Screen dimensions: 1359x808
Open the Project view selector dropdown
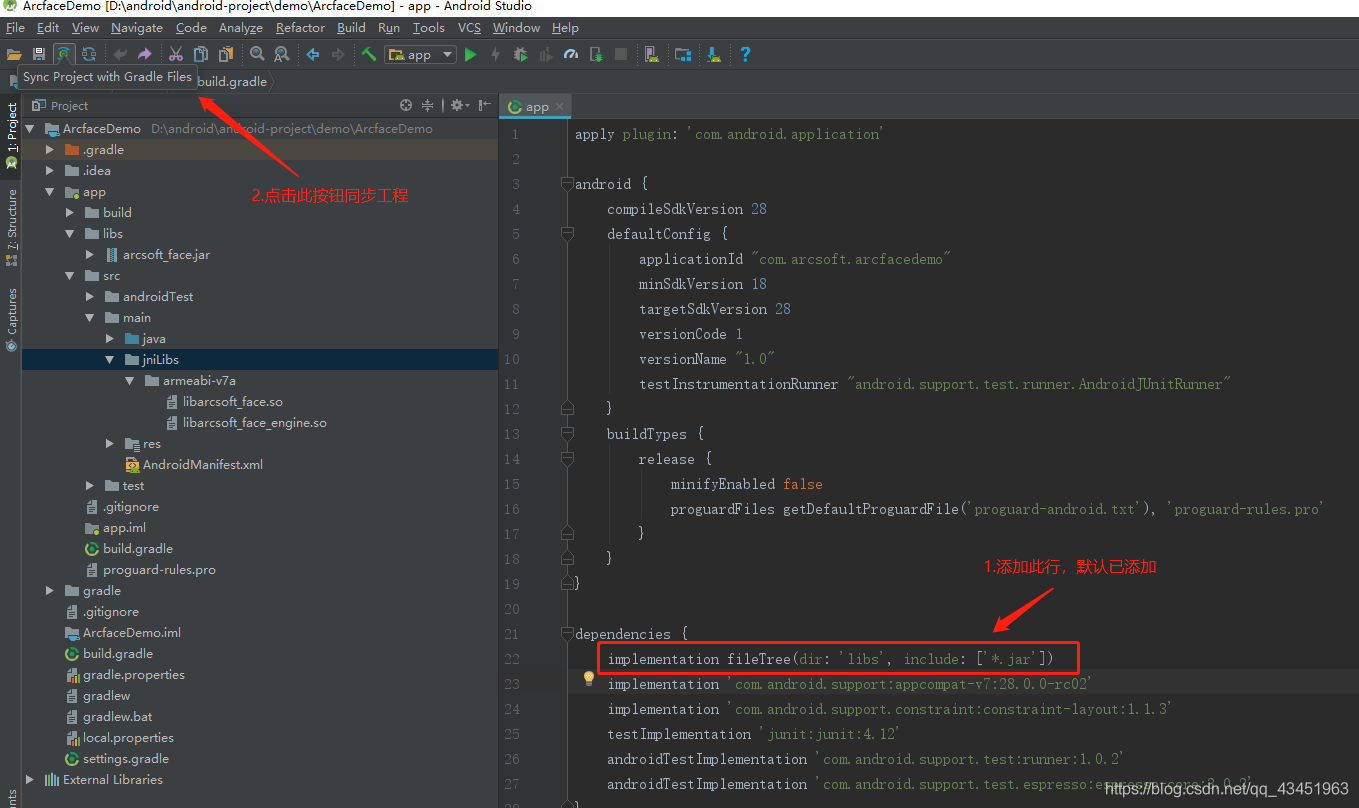61,105
